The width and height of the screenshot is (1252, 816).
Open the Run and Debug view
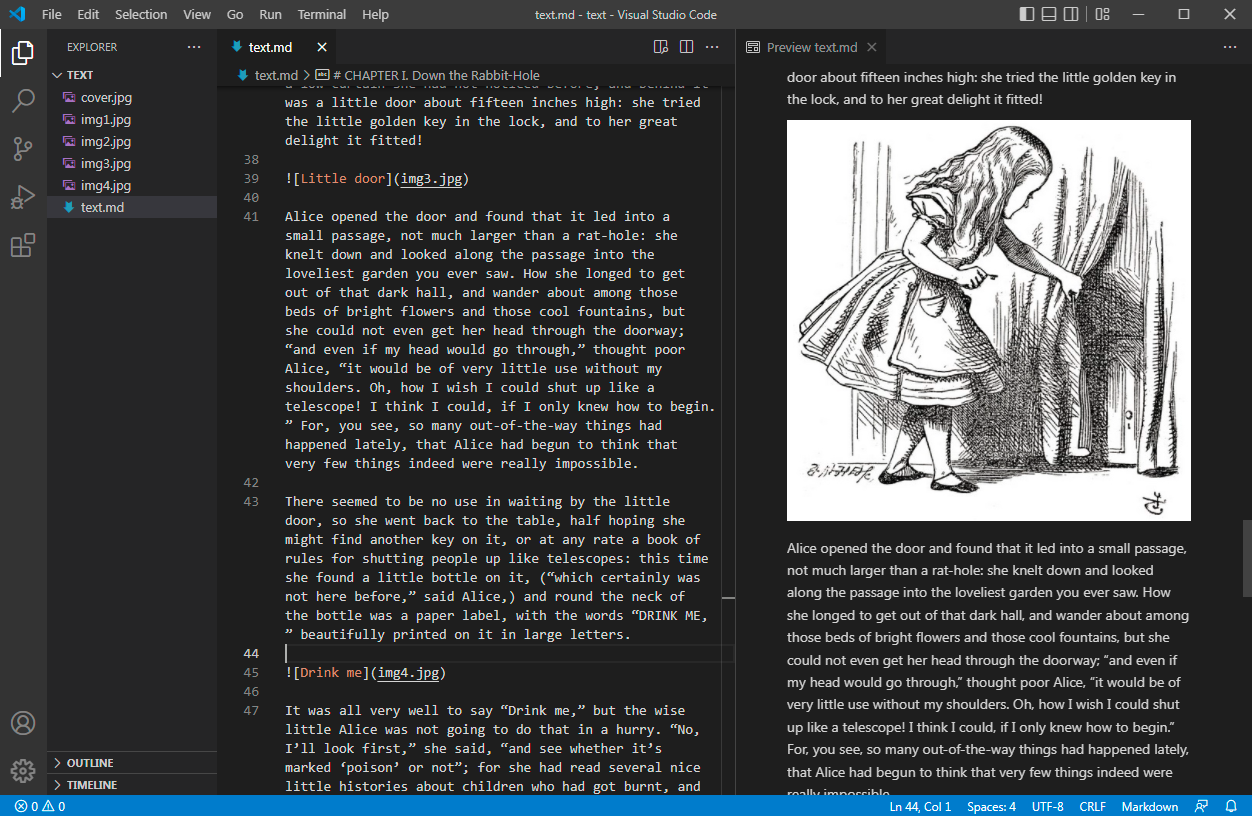[23, 197]
